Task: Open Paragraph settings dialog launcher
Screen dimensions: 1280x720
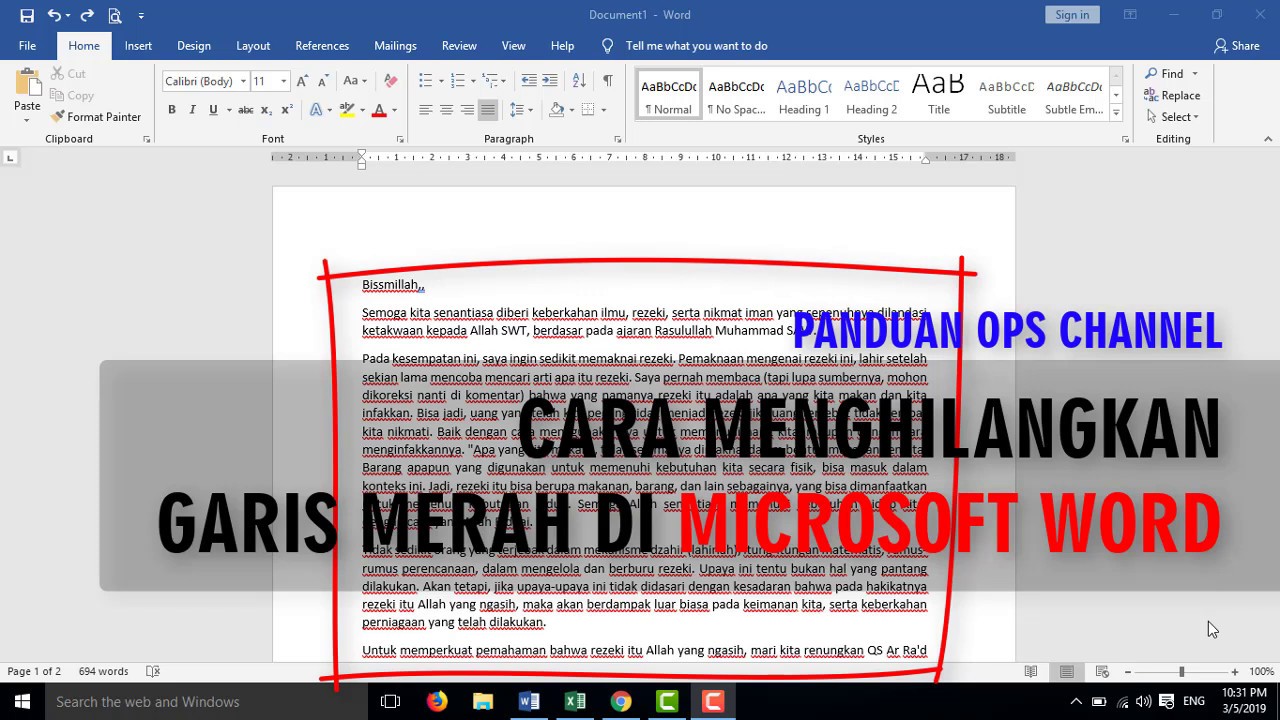Action: pyautogui.click(x=617, y=139)
